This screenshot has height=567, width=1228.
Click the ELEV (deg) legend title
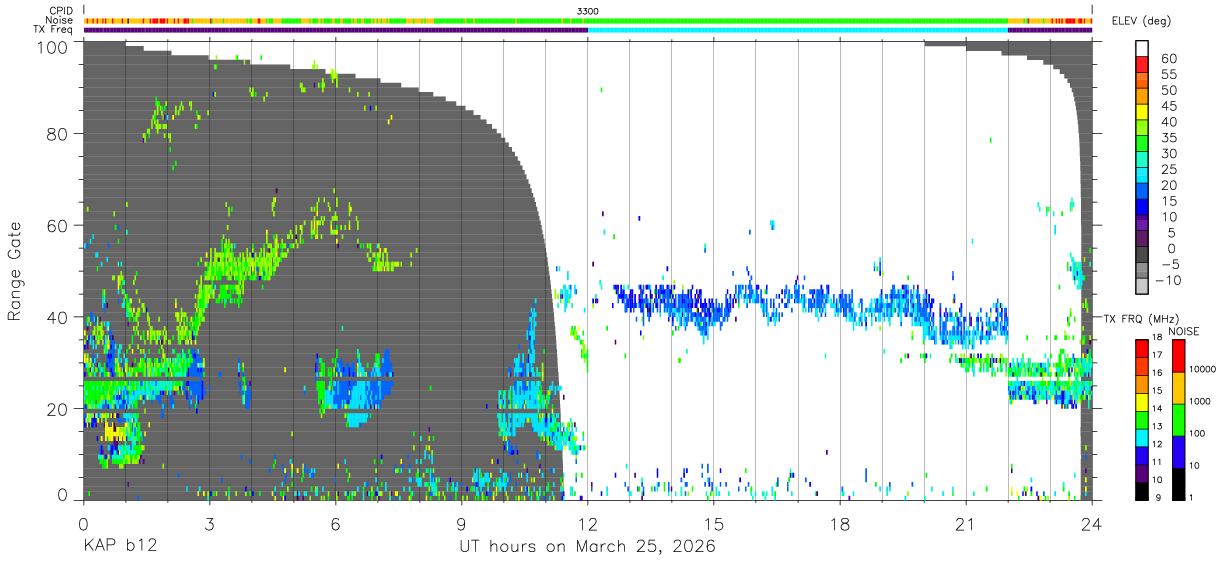point(1142,21)
